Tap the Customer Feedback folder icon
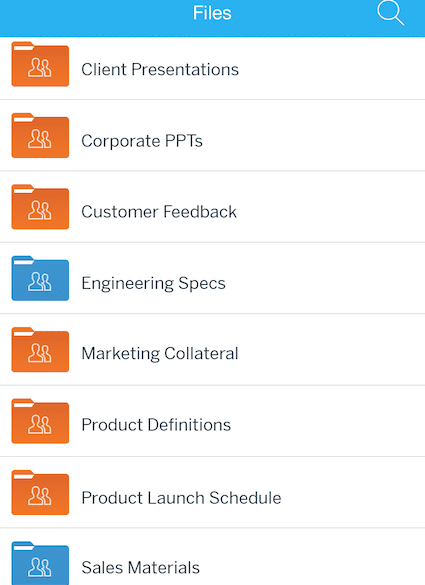 tap(40, 207)
